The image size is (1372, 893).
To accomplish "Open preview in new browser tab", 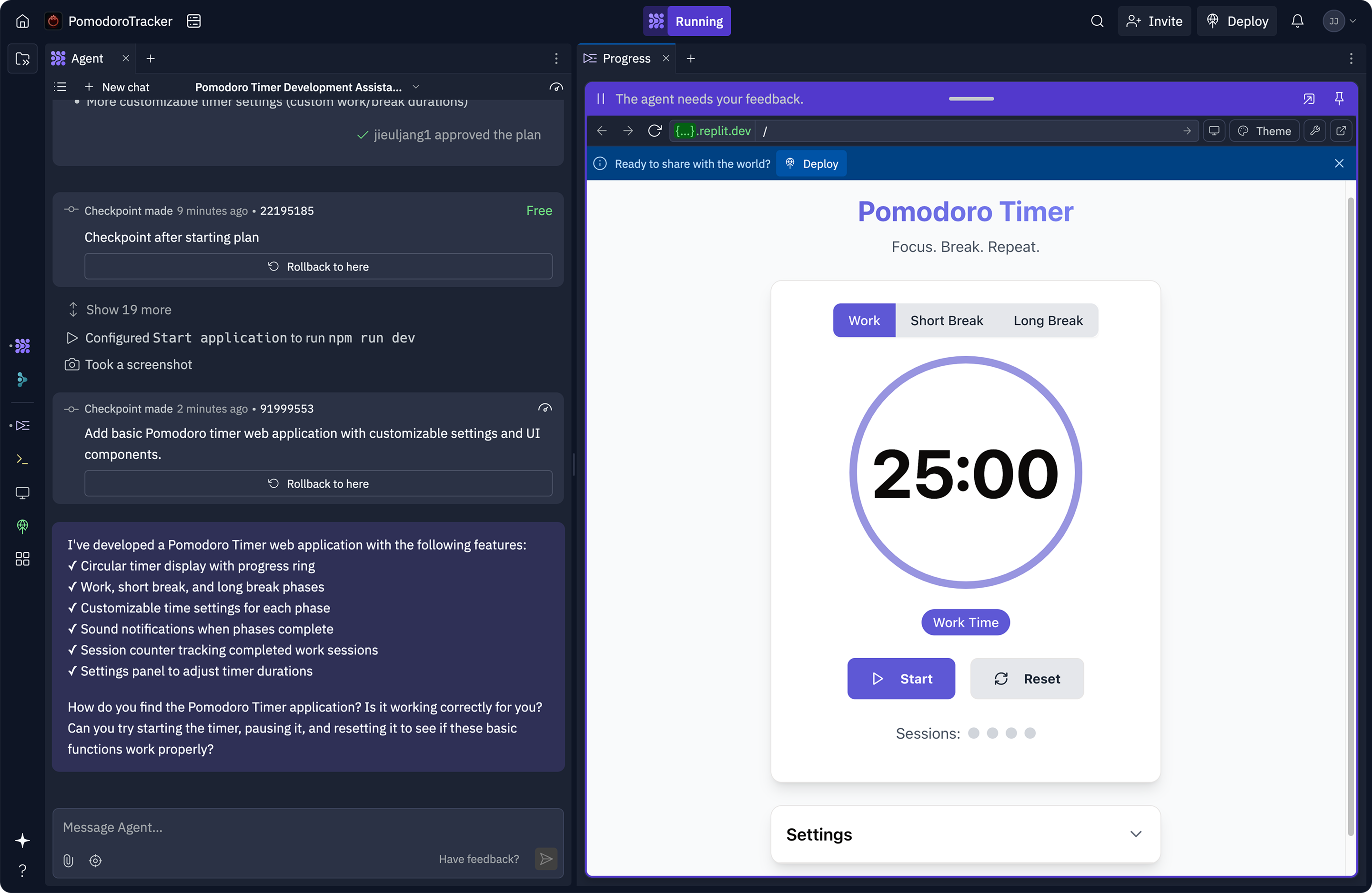I will (x=1341, y=131).
